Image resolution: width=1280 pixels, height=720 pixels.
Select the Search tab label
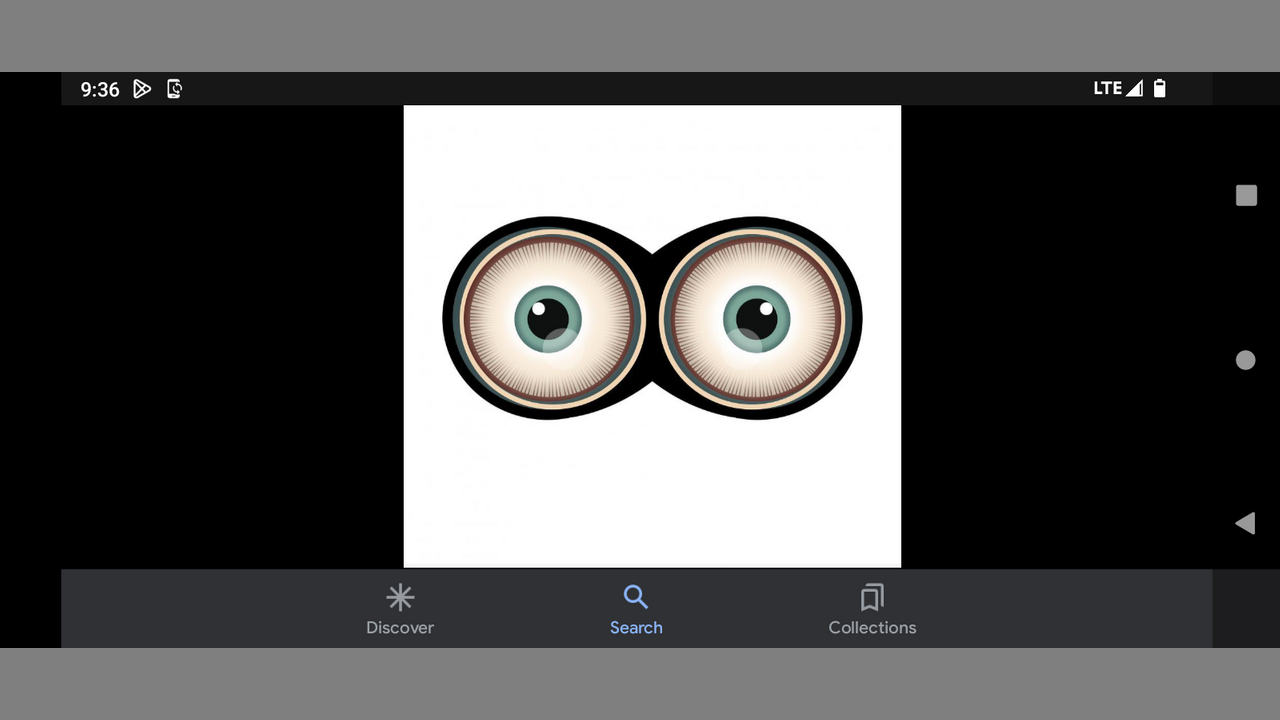click(636, 628)
